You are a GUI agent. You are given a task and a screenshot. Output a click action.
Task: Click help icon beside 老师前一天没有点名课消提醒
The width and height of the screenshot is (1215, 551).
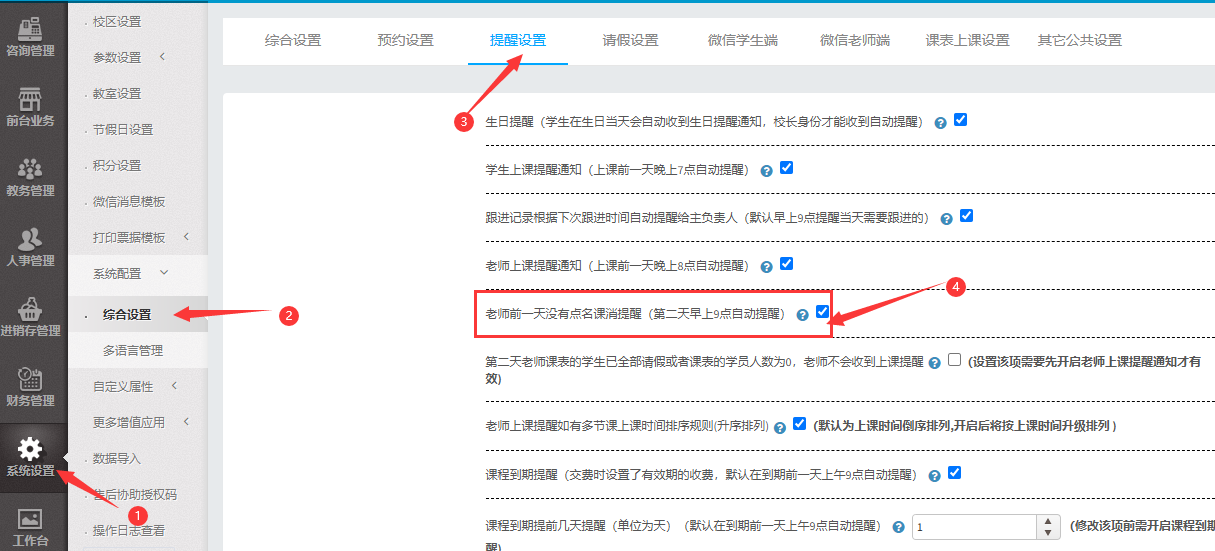click(x=802, y=315)
